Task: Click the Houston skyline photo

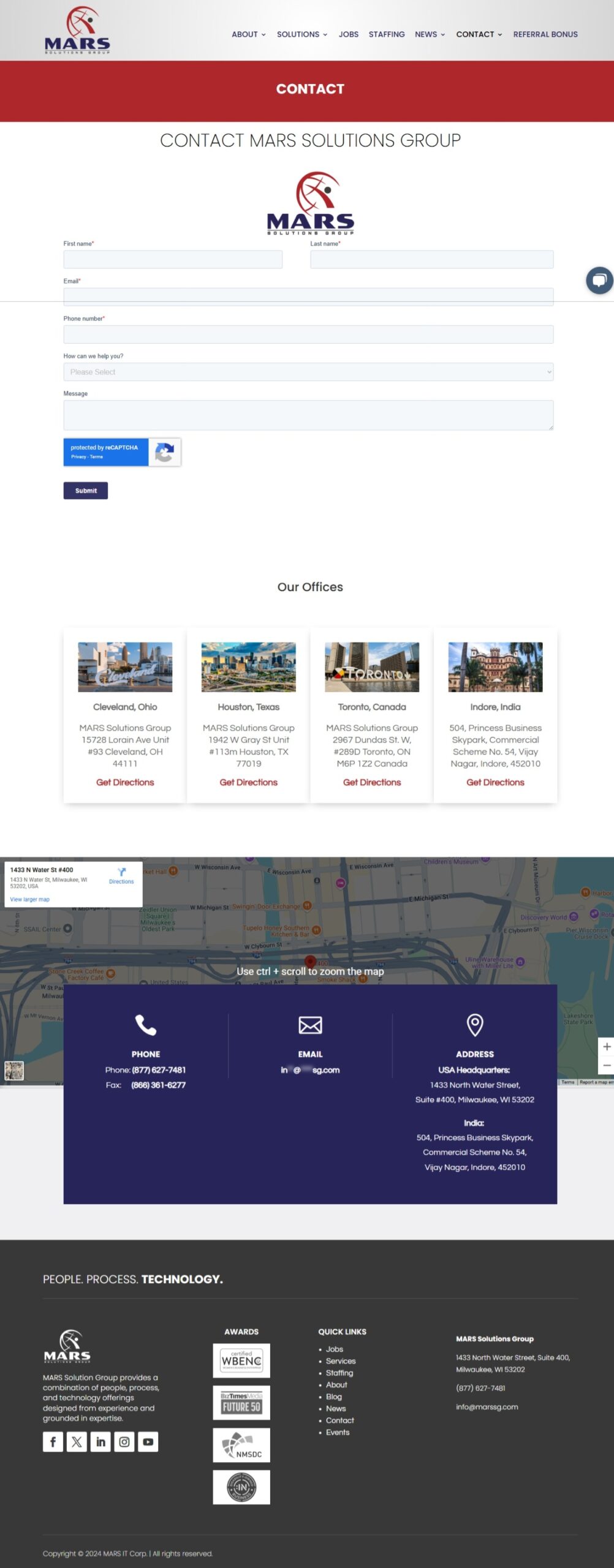Action: click(x=249, y=667)
